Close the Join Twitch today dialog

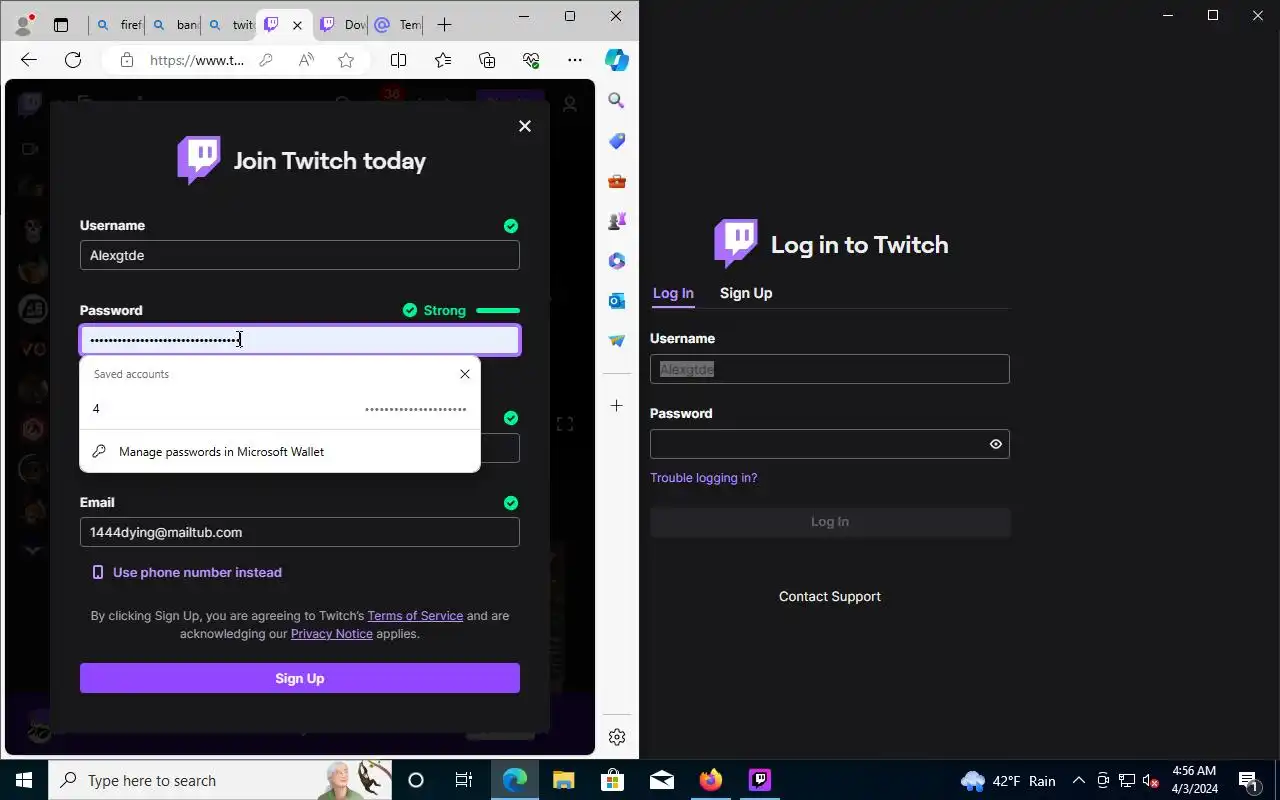525,126
